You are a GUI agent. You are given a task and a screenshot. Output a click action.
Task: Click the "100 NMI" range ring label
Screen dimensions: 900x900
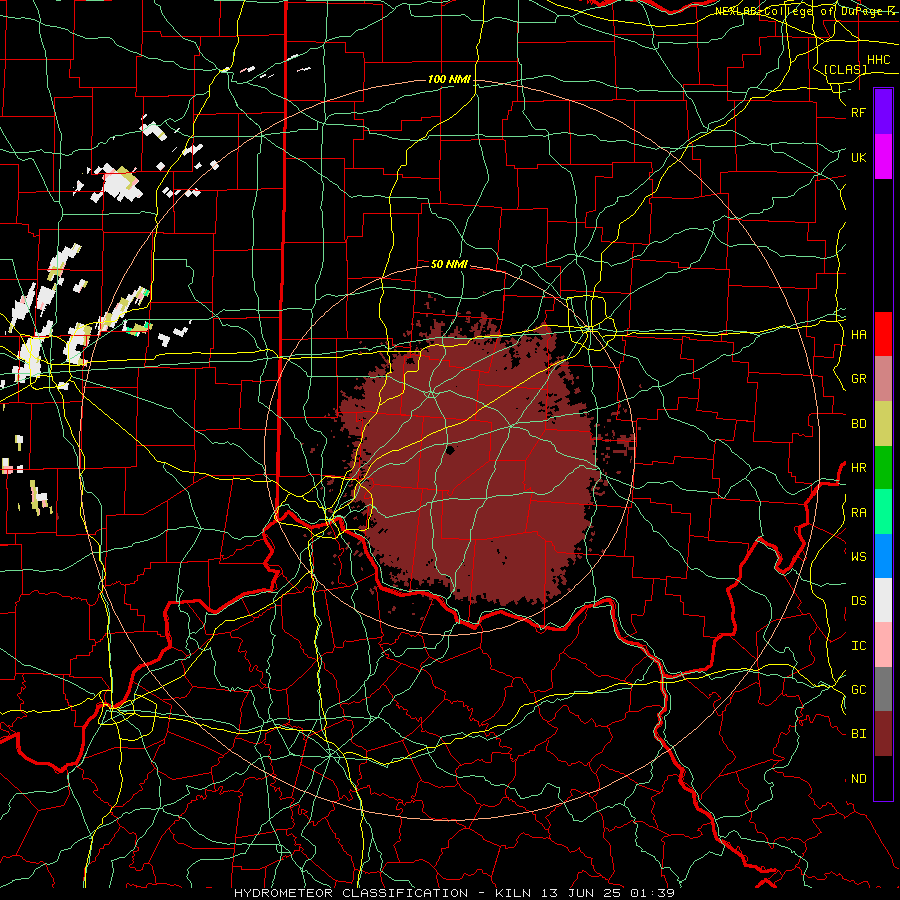(x=449, y=79)
